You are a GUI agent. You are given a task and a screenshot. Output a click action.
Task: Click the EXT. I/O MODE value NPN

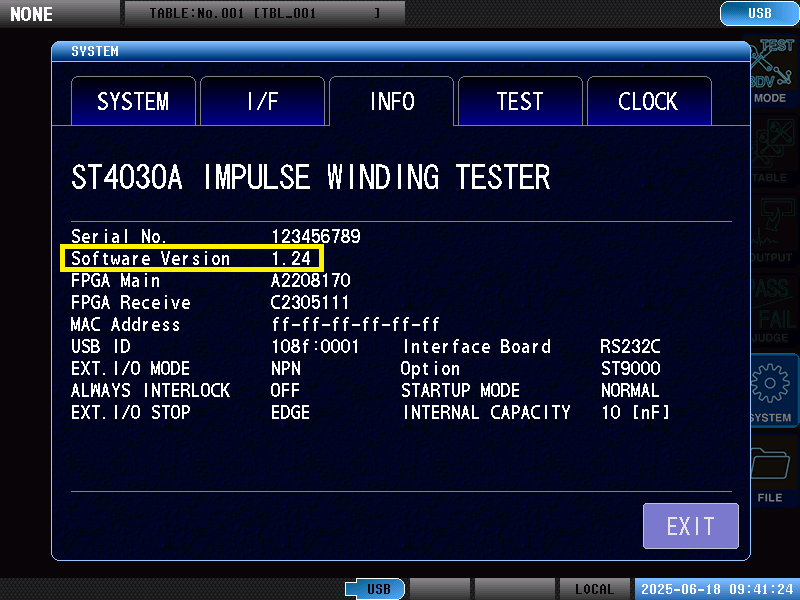point(286,368)
